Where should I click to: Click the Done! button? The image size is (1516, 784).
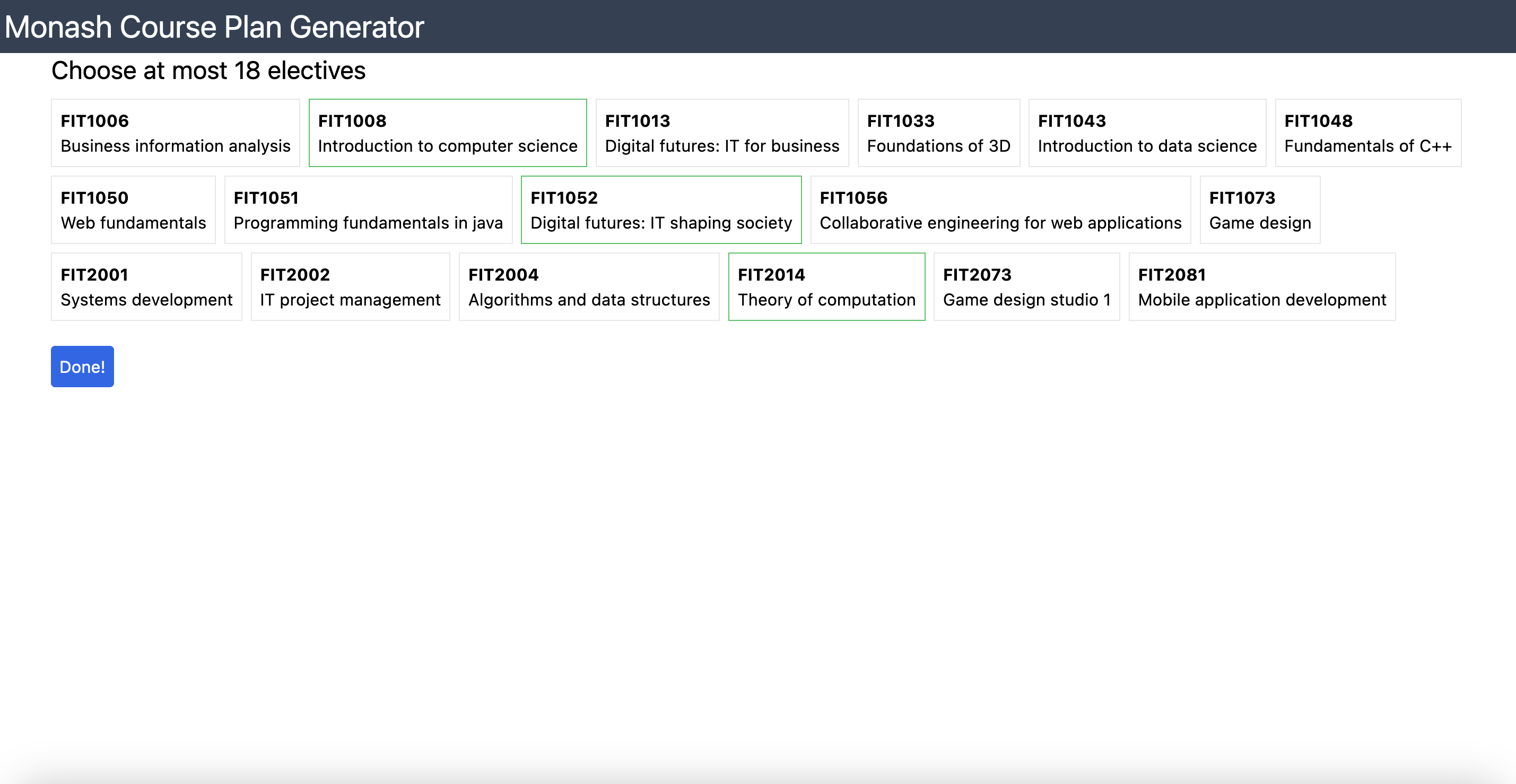click(82, 366)
